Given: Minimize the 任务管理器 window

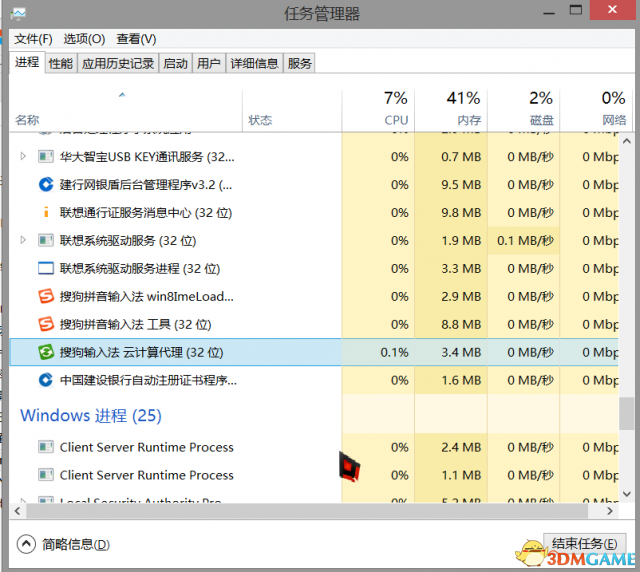Looking at the screenshot, I should [x=549, y=12].
